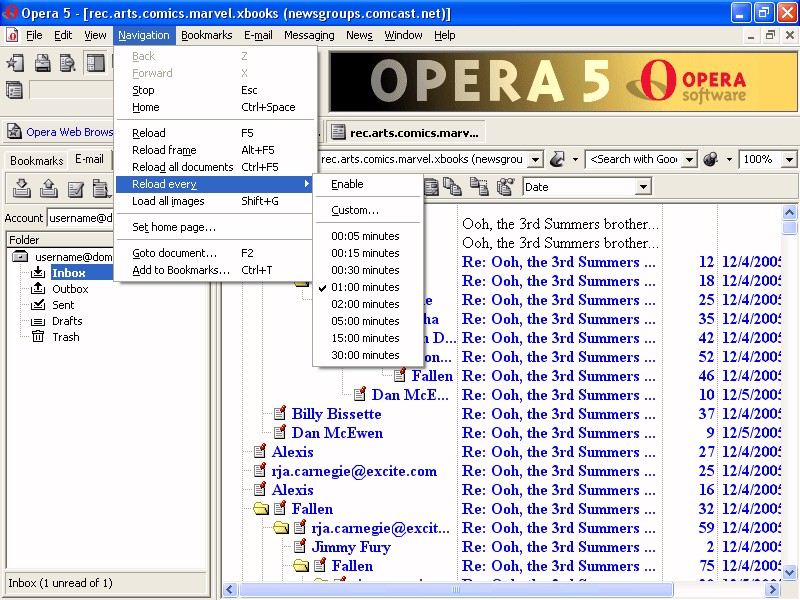Click the Folder column header
Screen dimensions: 800x600
[x=60, y=239]
